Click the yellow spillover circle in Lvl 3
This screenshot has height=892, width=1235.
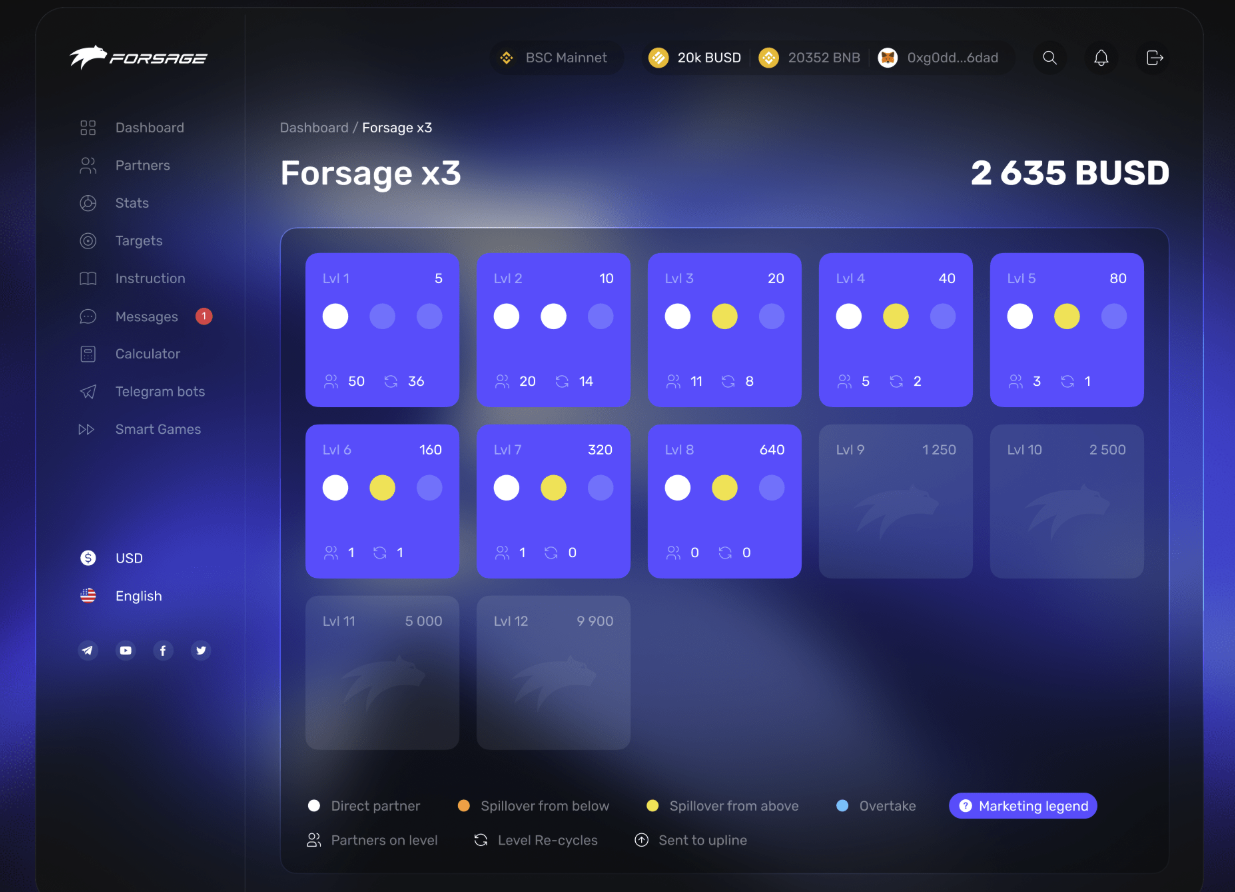tap(725, 317)
